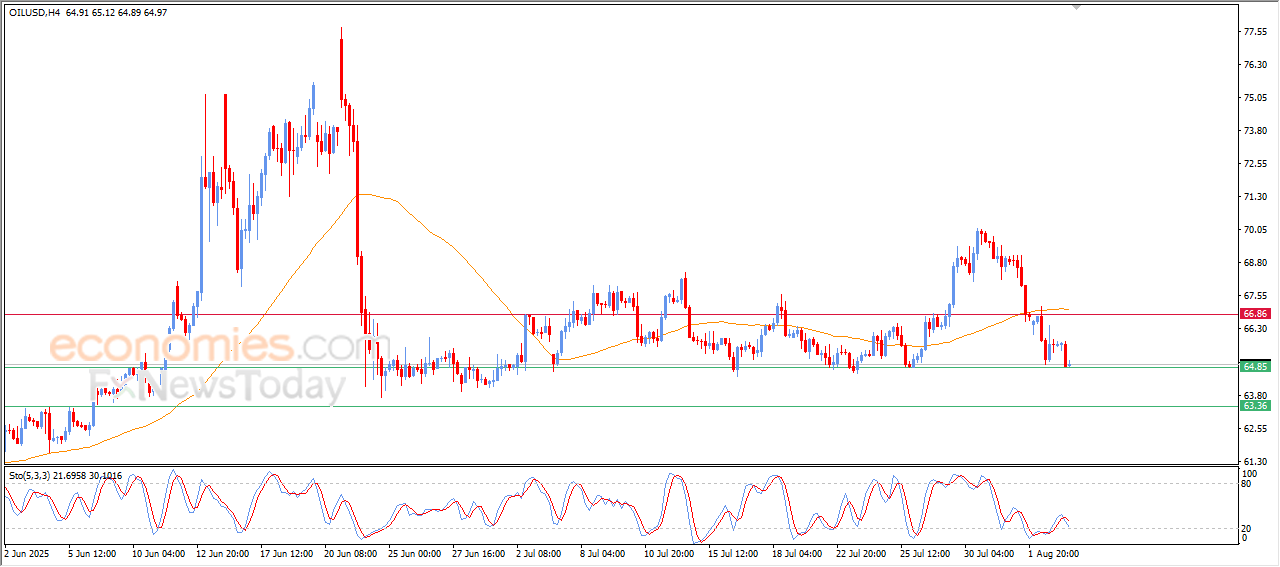This screenshot has width=1280, height=567.
Task: Click the 2 Jun 2025 date label
Action: click(26, 552)
